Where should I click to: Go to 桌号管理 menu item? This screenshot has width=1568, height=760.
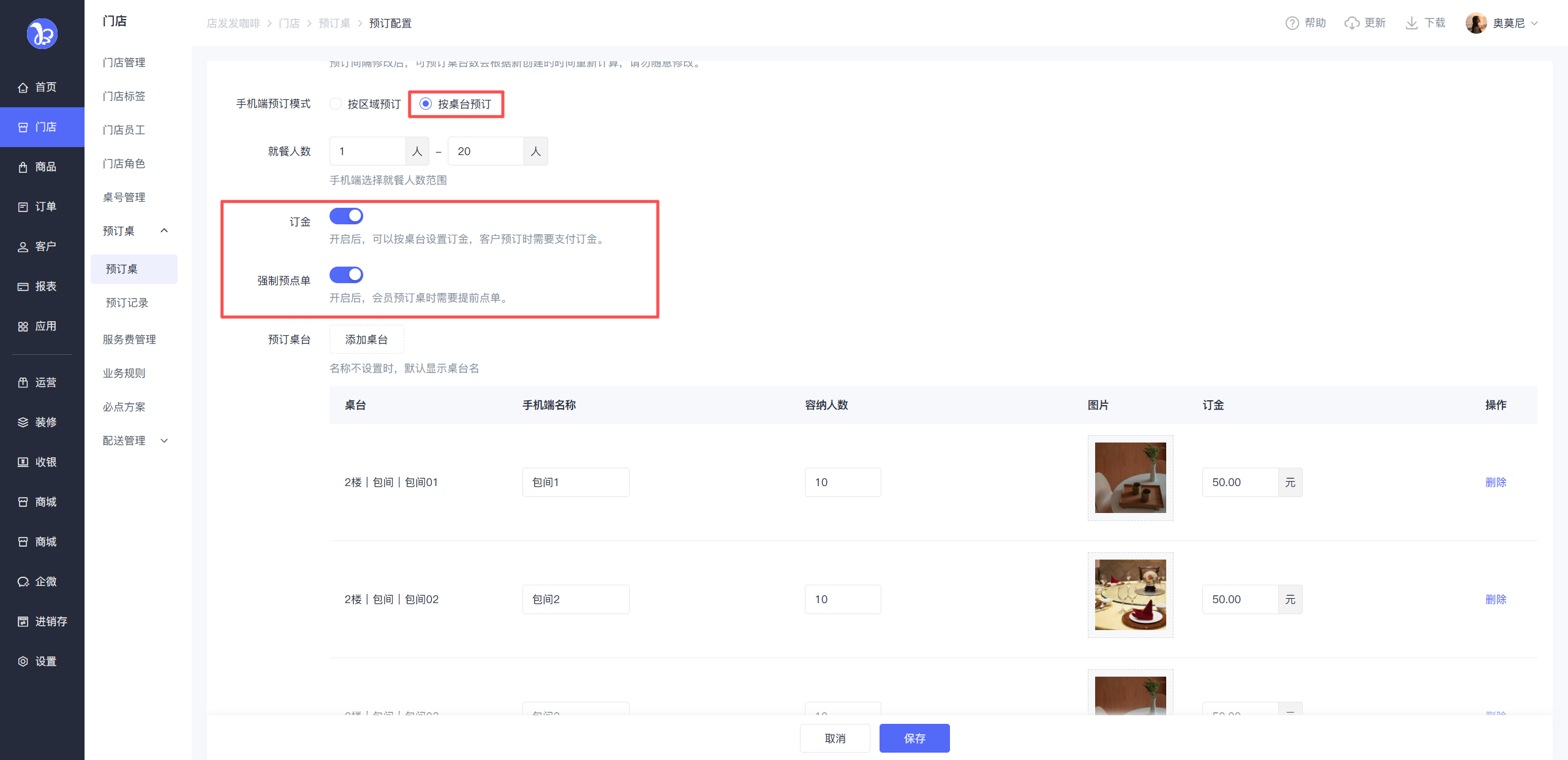point(124,197)
